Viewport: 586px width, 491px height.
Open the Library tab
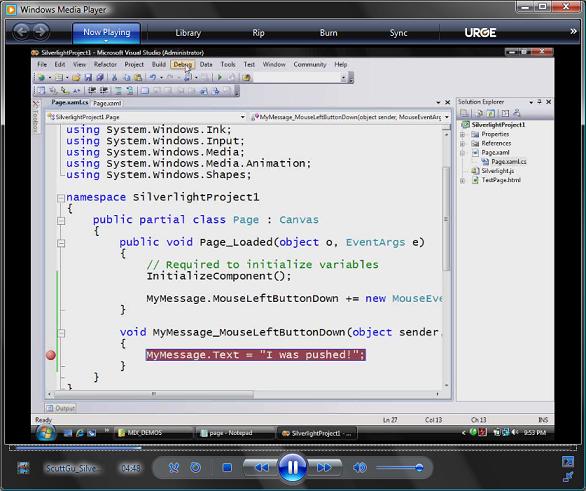188,33
